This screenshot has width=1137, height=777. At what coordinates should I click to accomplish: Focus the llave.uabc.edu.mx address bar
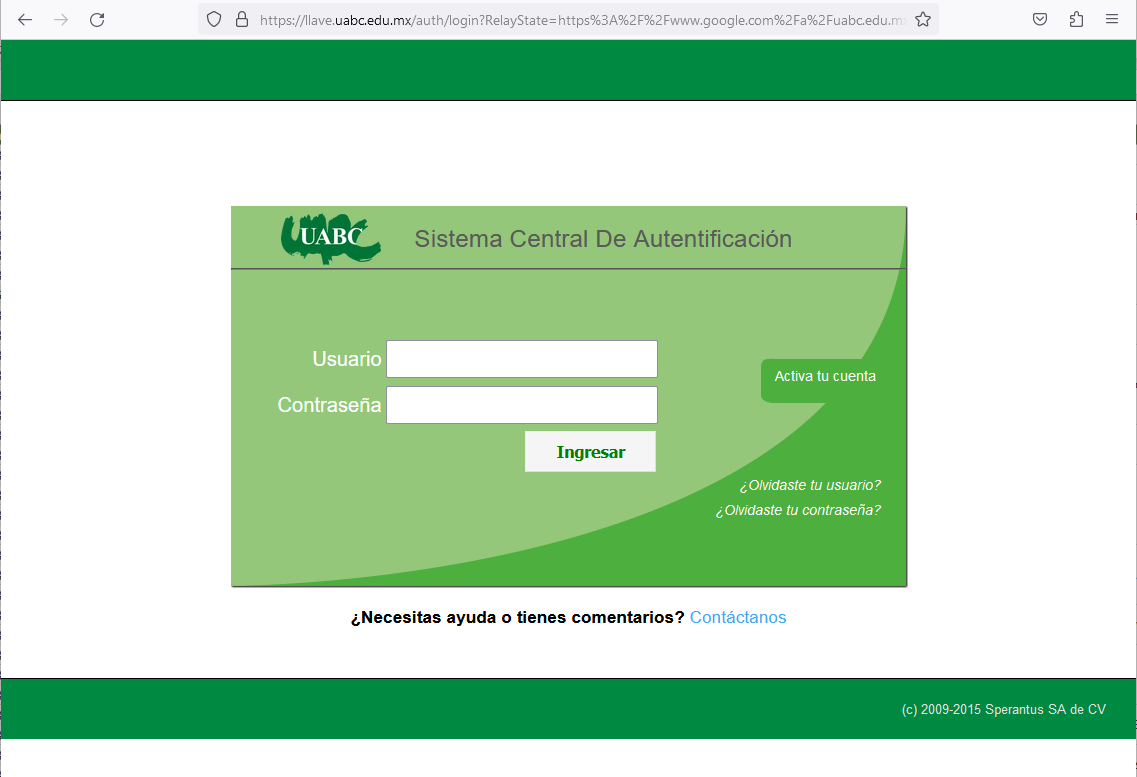[580, 19]
